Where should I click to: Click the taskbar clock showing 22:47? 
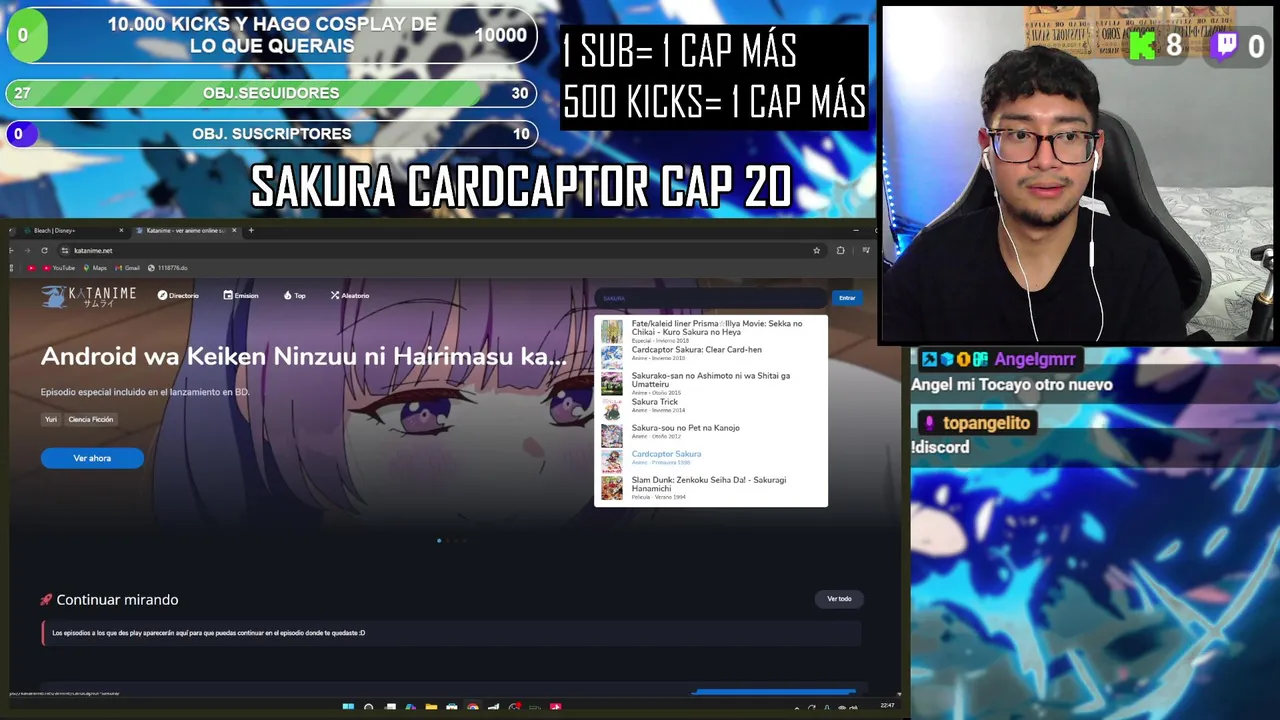tap(887, 707)
